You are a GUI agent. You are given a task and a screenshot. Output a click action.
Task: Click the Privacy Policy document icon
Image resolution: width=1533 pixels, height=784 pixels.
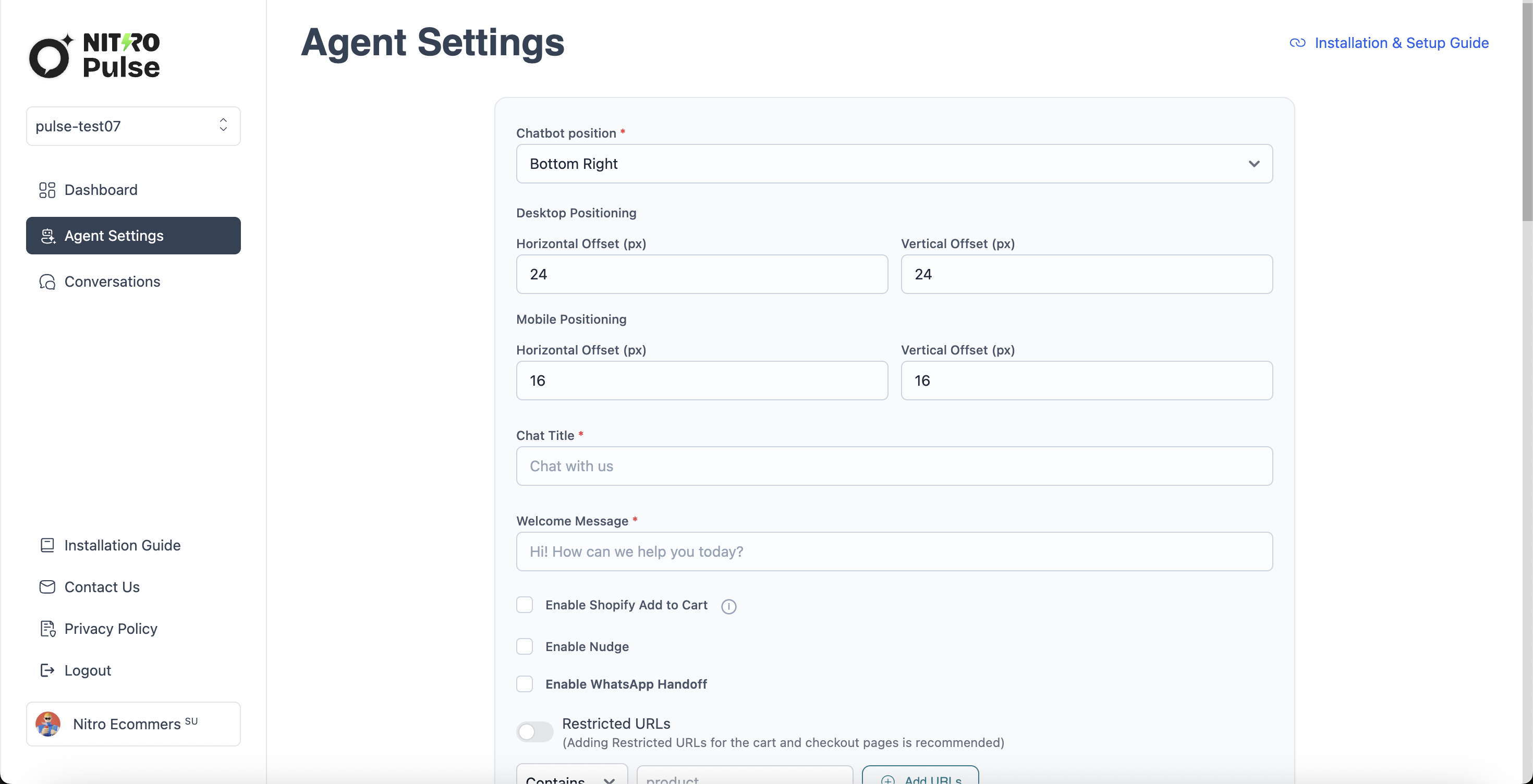(47, 628)
